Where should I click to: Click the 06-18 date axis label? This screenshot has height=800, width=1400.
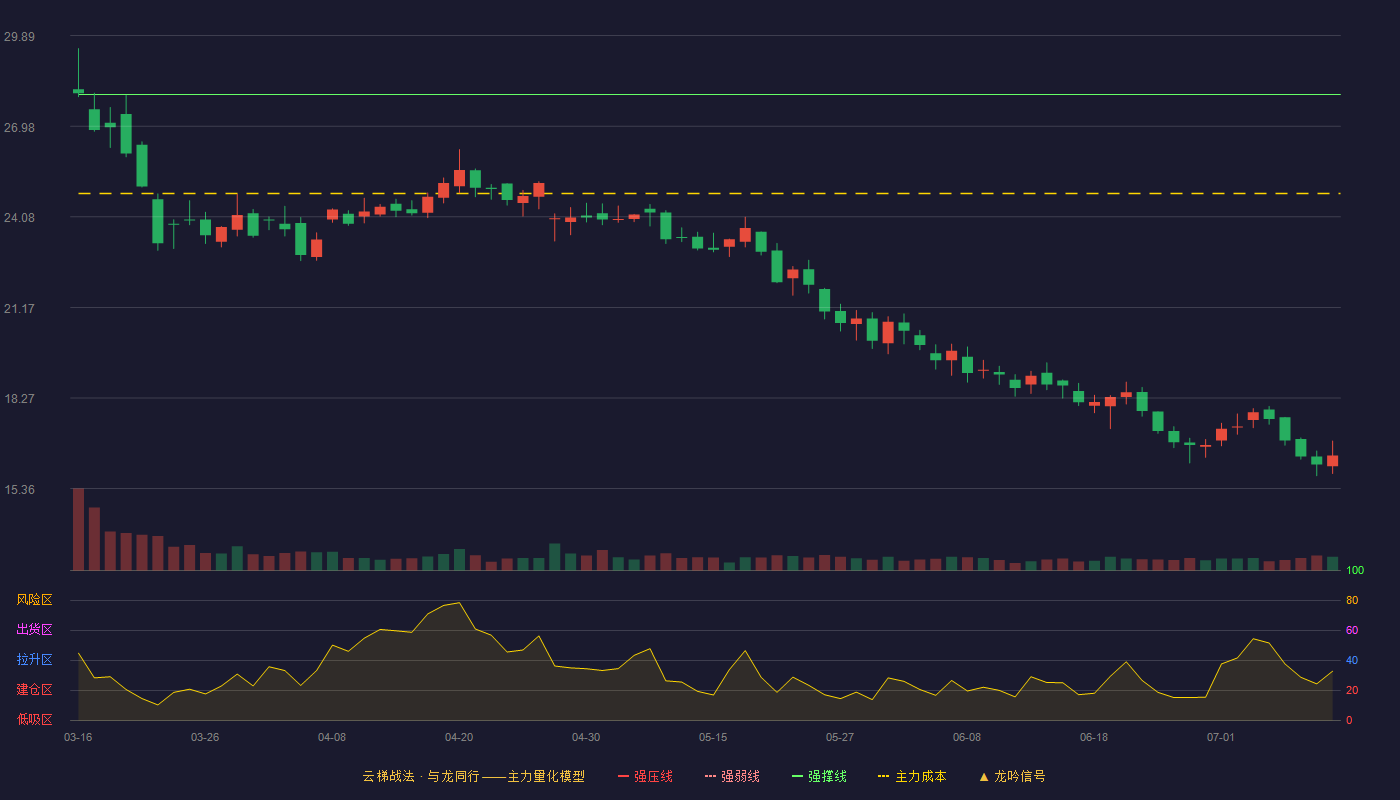1094,737
